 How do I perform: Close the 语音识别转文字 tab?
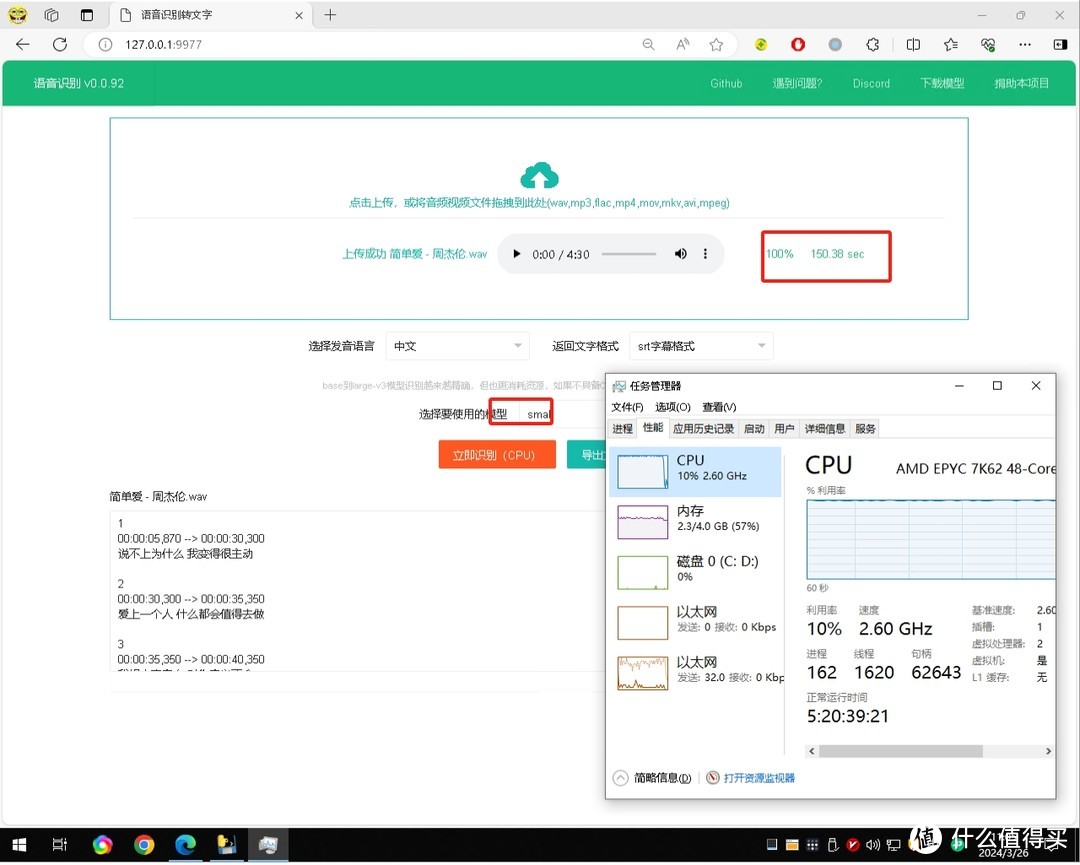pos(299,15)
